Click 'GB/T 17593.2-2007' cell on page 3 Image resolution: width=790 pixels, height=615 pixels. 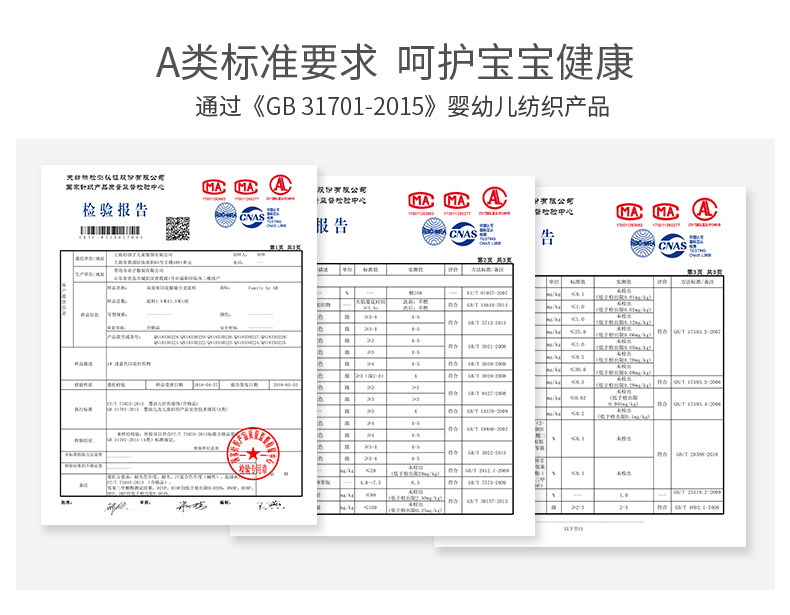click(697, 331)
